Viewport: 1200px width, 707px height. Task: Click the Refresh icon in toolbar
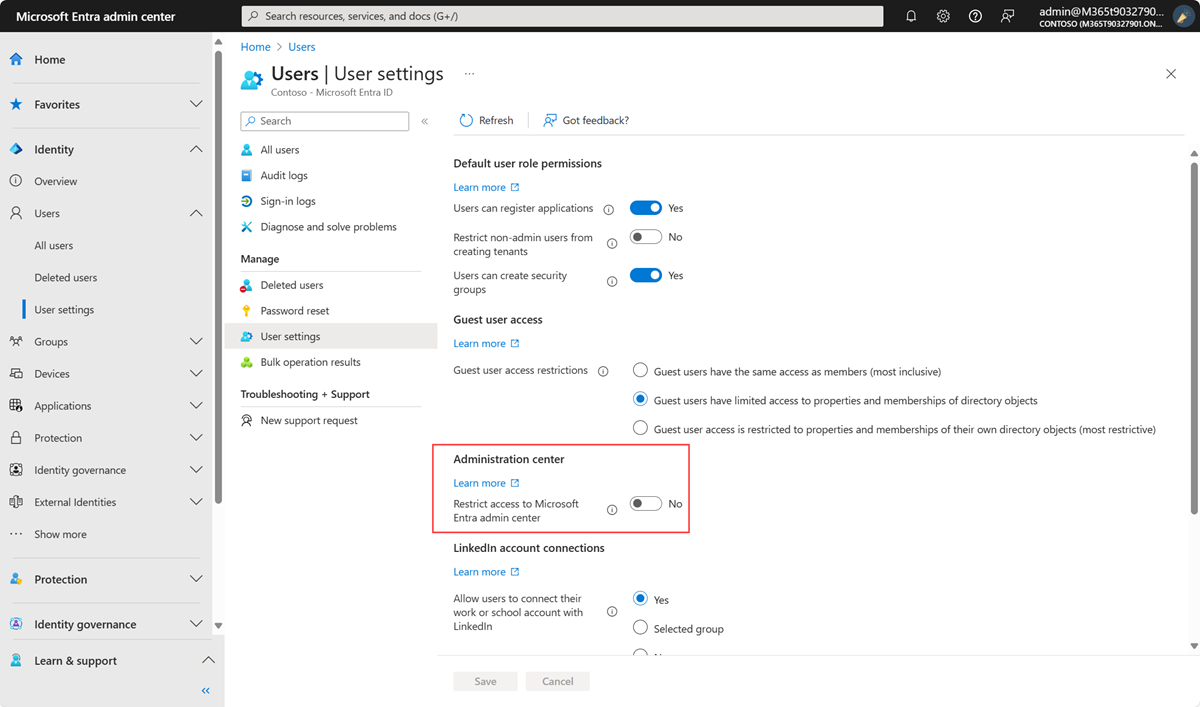[x=466, y=120]
